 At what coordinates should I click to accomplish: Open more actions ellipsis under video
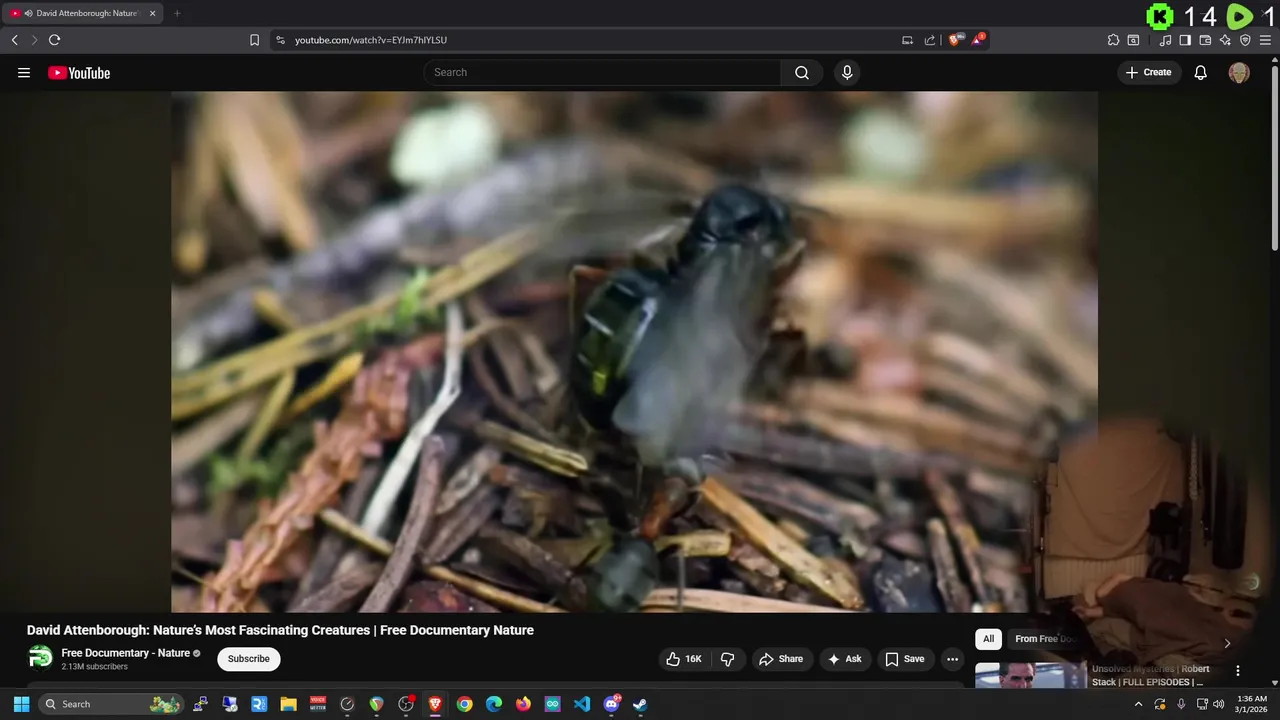(952, 659)
